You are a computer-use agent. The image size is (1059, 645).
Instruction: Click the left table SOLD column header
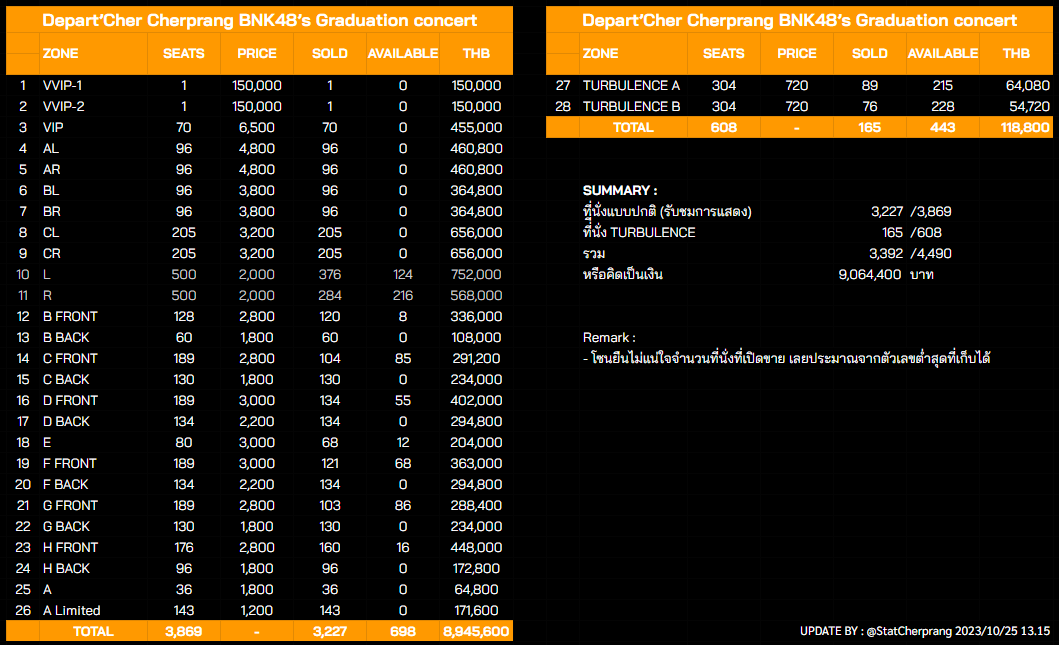point(330,53)
